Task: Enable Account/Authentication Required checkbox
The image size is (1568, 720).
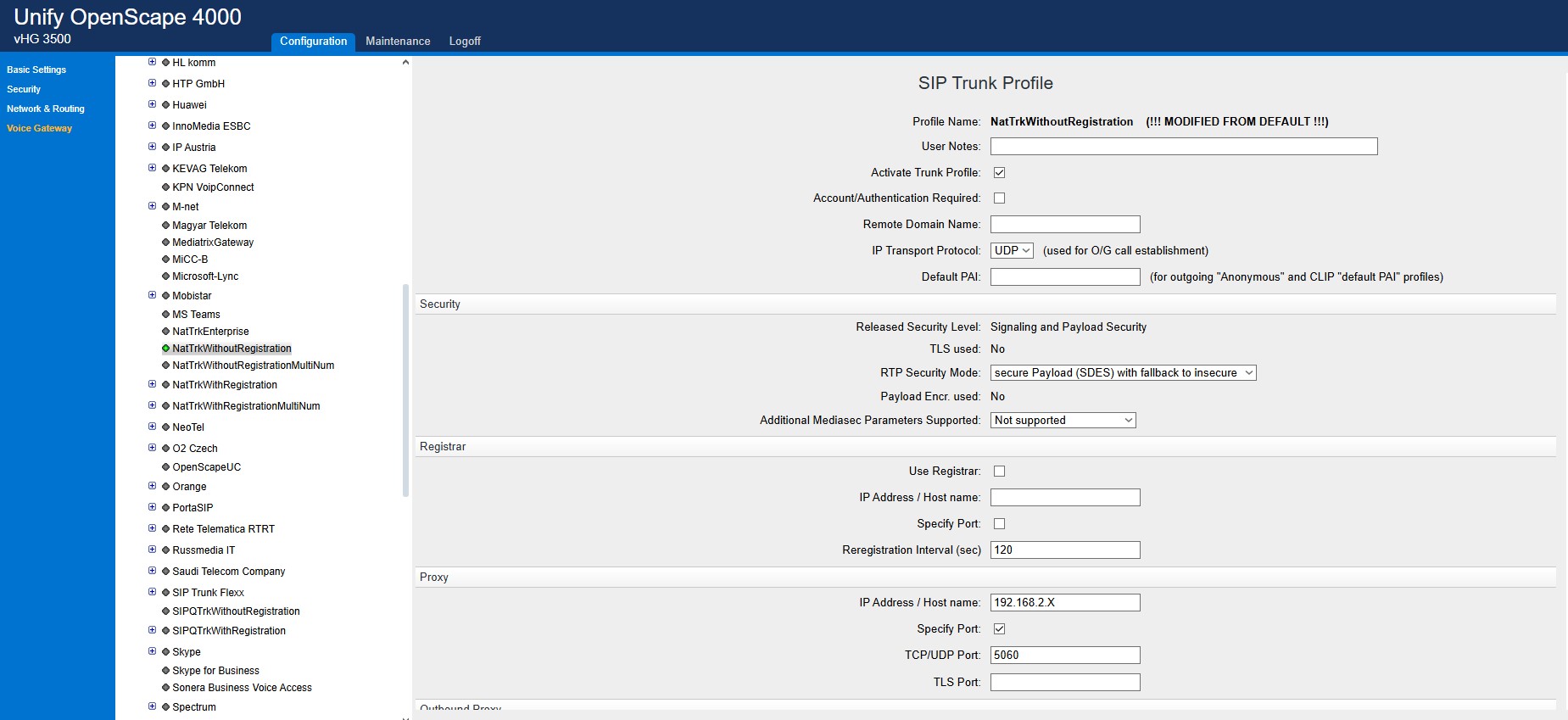Action: [999, 198]
